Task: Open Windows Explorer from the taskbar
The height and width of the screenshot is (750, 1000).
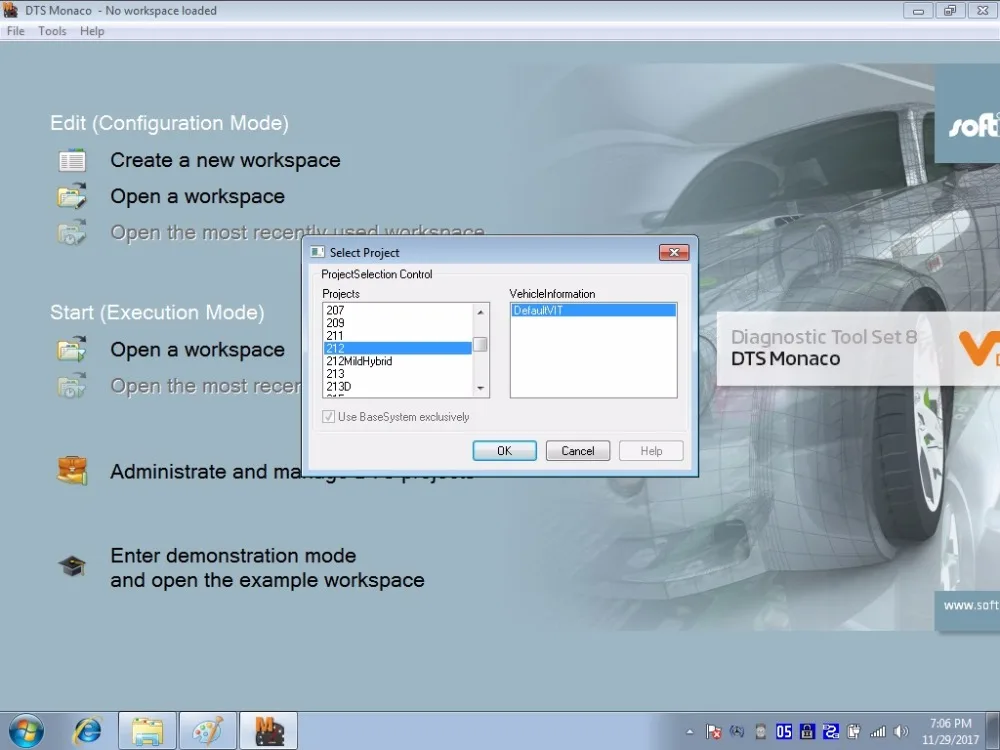Action: pos(147,731)
